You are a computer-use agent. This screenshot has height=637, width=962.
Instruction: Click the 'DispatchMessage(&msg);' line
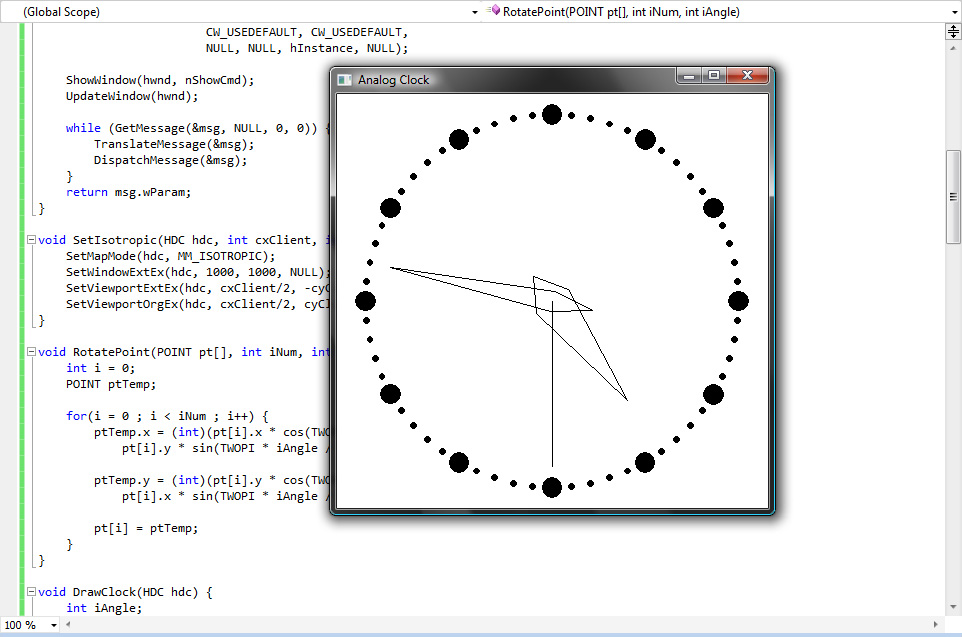[170, 160]
